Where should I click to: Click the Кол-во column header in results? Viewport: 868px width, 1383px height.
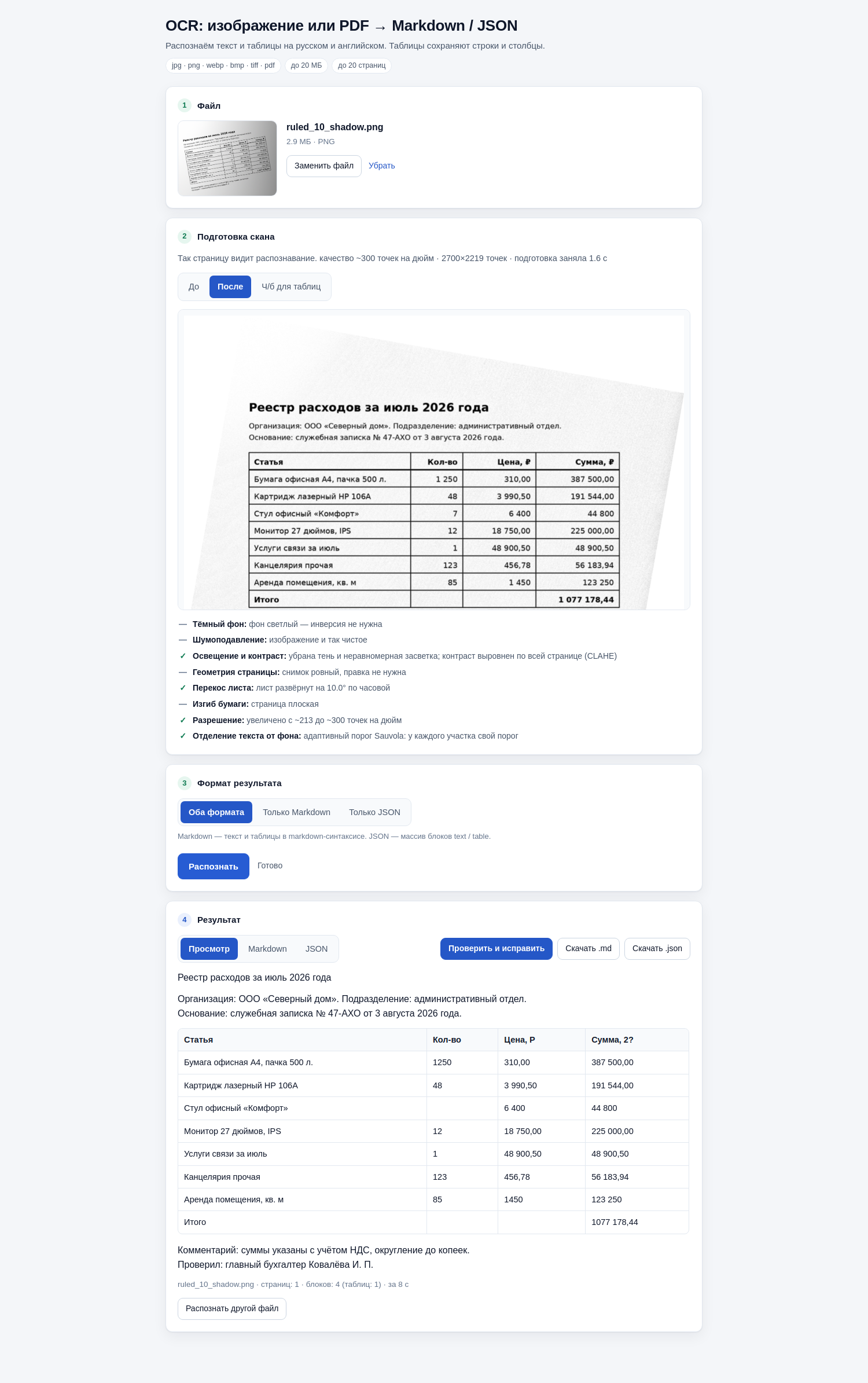tap(462, 1040)
